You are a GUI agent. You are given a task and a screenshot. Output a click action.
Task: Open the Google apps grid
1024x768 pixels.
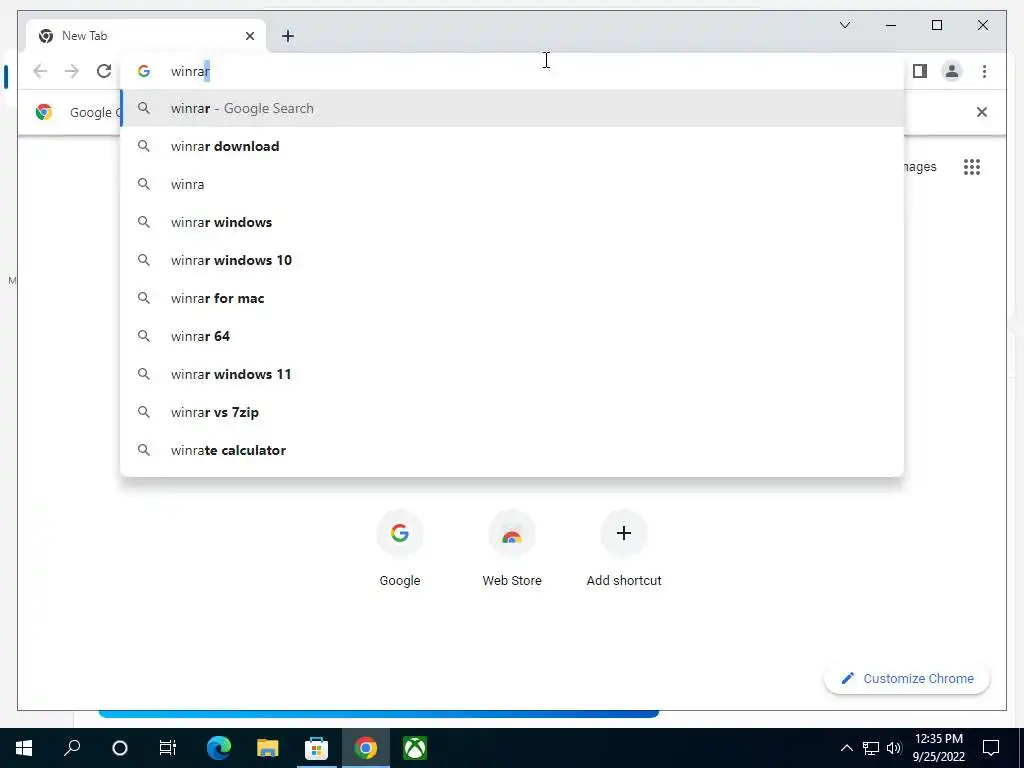tap(972, 167)
